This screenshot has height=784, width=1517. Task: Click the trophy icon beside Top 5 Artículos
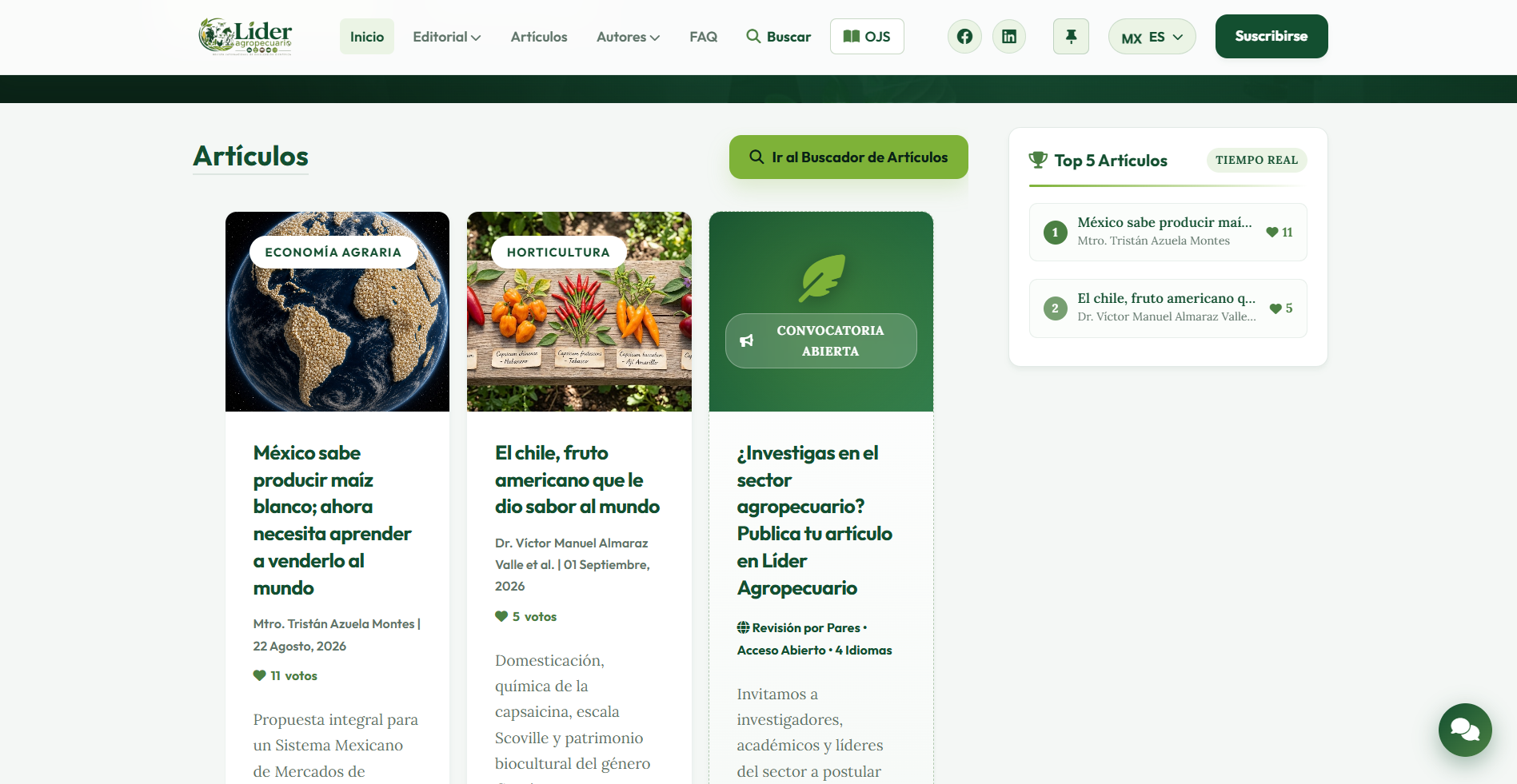[x=1038, y=160]
